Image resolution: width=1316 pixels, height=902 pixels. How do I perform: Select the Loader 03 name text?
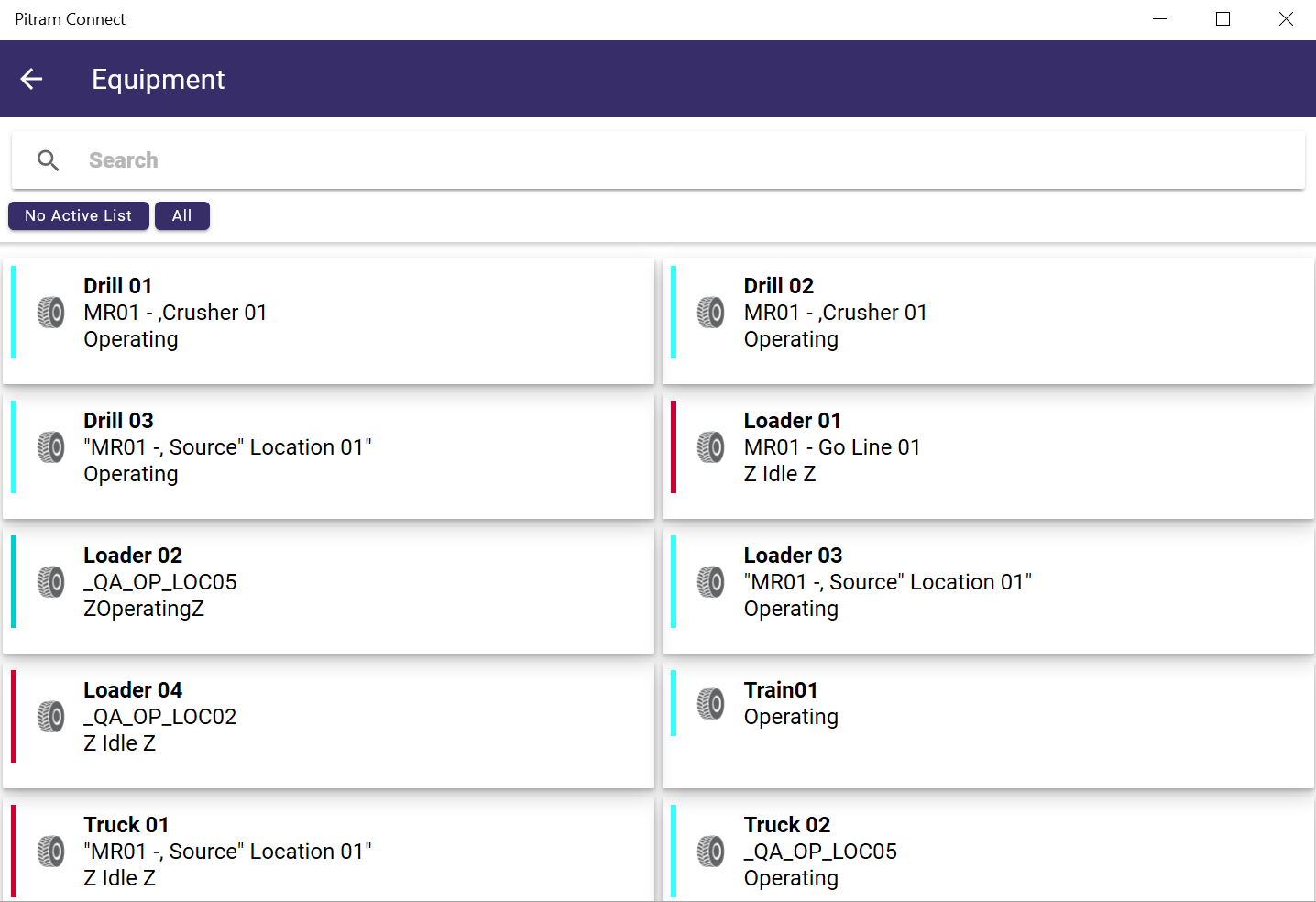click(793, 555)
